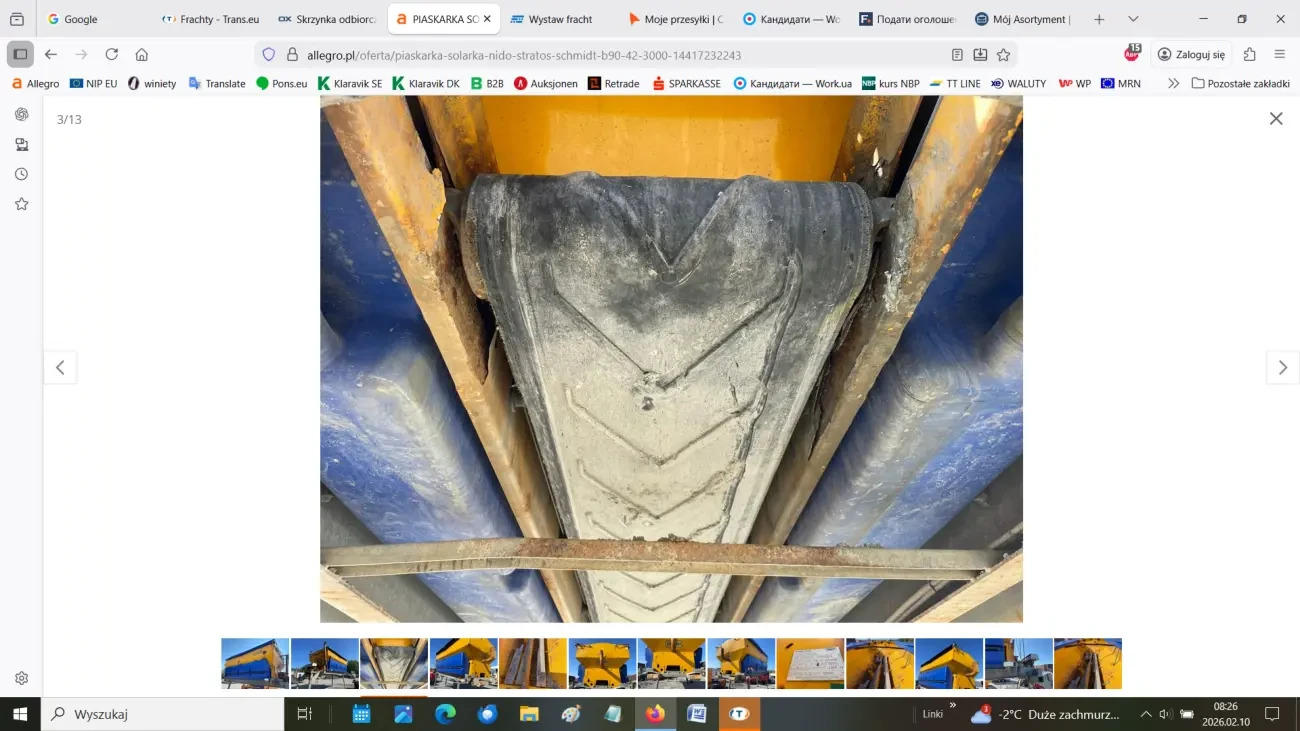This screenshot has width=1300, height=731.
Task: Open the tracking protection shield icon
Action: 268,55
